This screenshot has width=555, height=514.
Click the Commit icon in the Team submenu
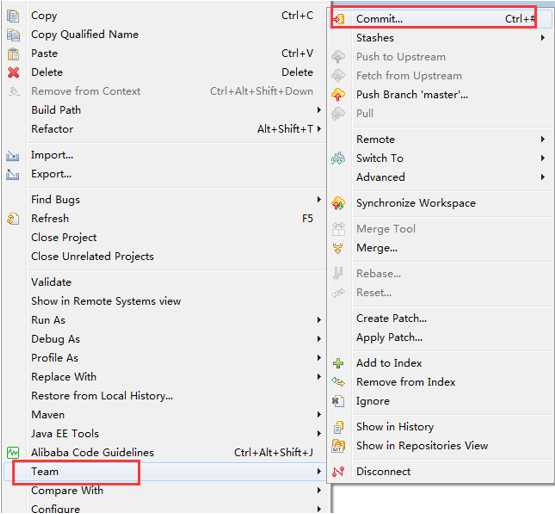point(339,19)
